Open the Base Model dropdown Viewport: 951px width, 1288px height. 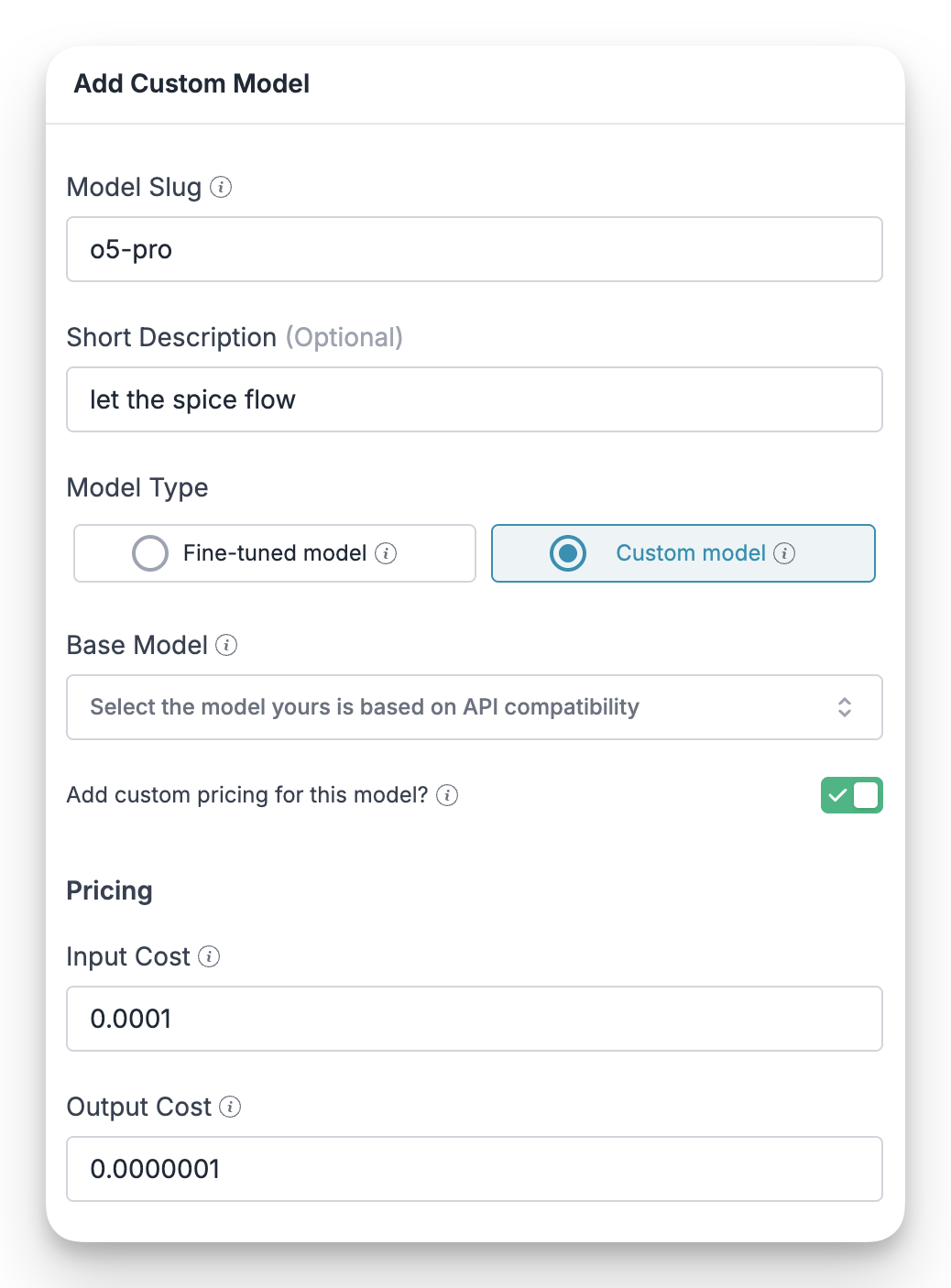475,706
